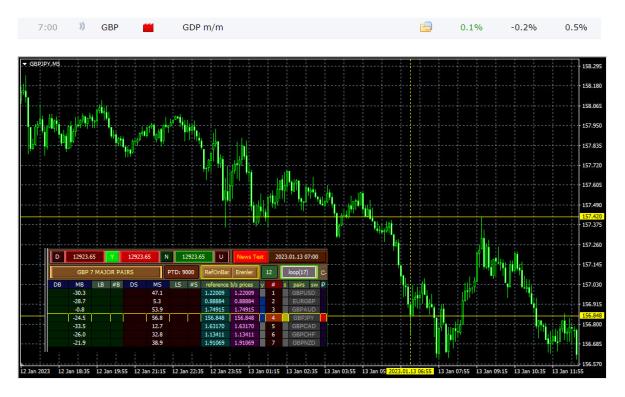Click the MS column header
The height and width of the screenshot is (397, 625).
(x=157, y=285)
